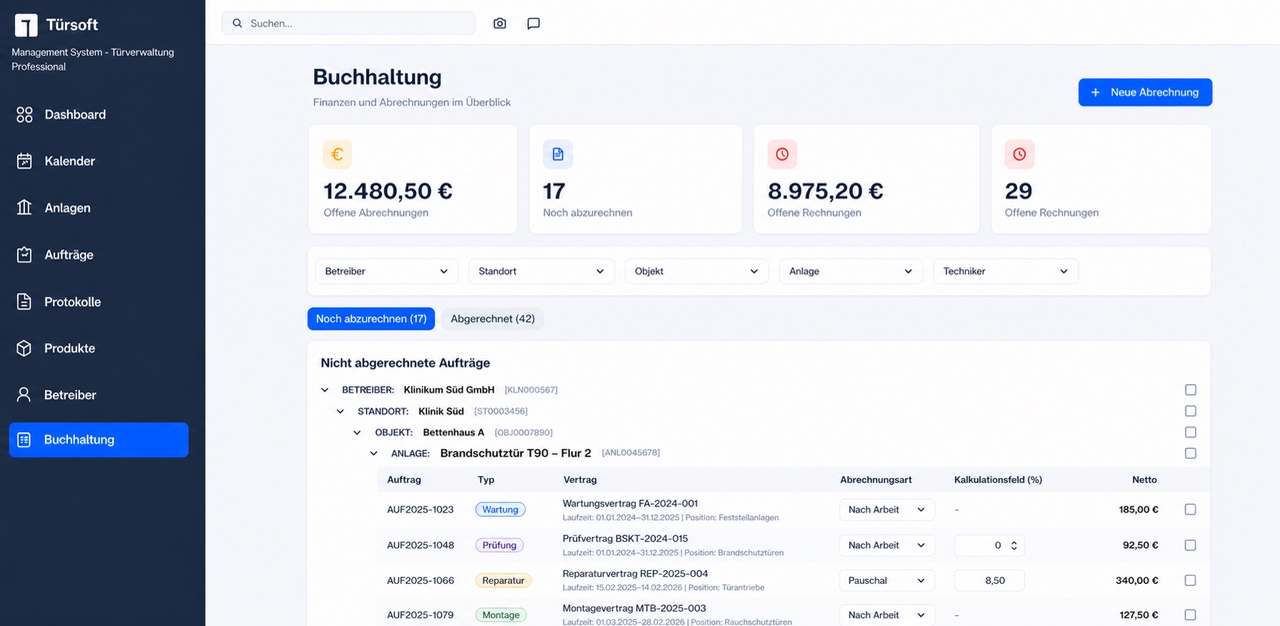Viewport: 1280px width, 626px height.
Task: Click the Wartung type badge
Action: 500,509
